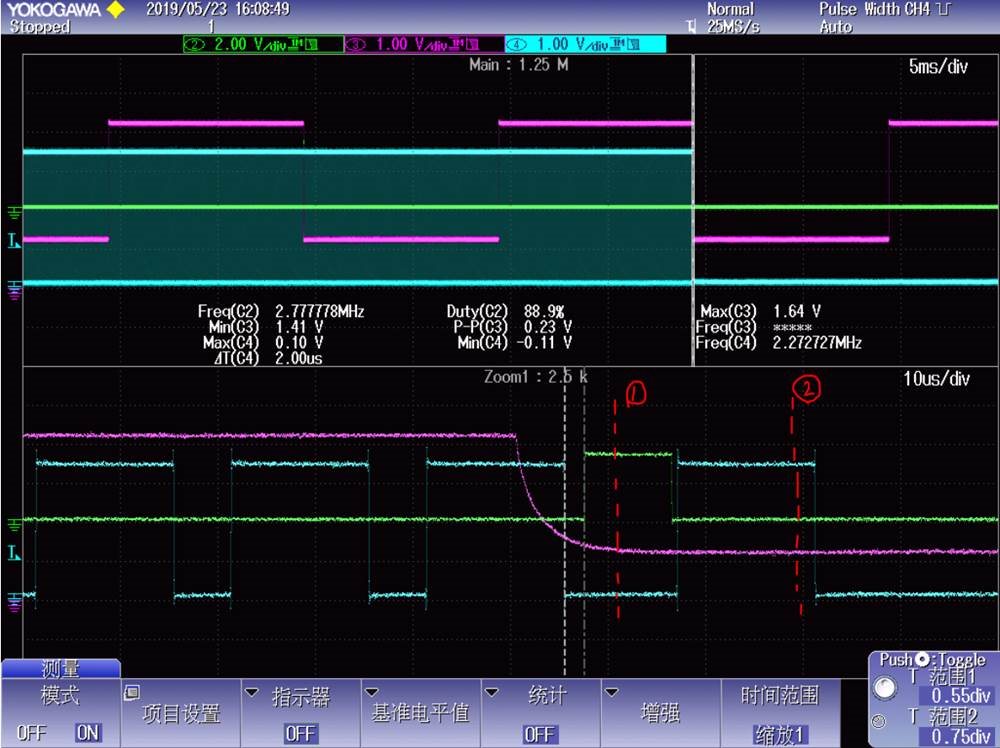The height and width of the screenshot is (748, 1000).
Task: Open 项目设置 item setup
Action: tap(180, 713)
